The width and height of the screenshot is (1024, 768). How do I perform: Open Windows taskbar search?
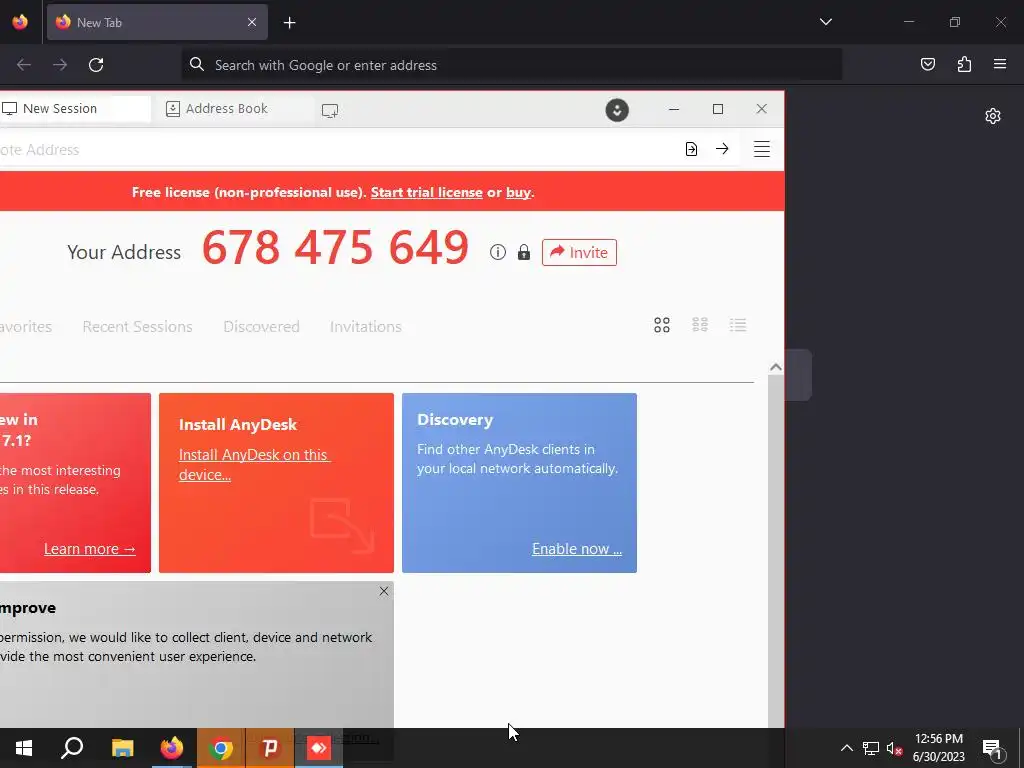coord(72,748)
